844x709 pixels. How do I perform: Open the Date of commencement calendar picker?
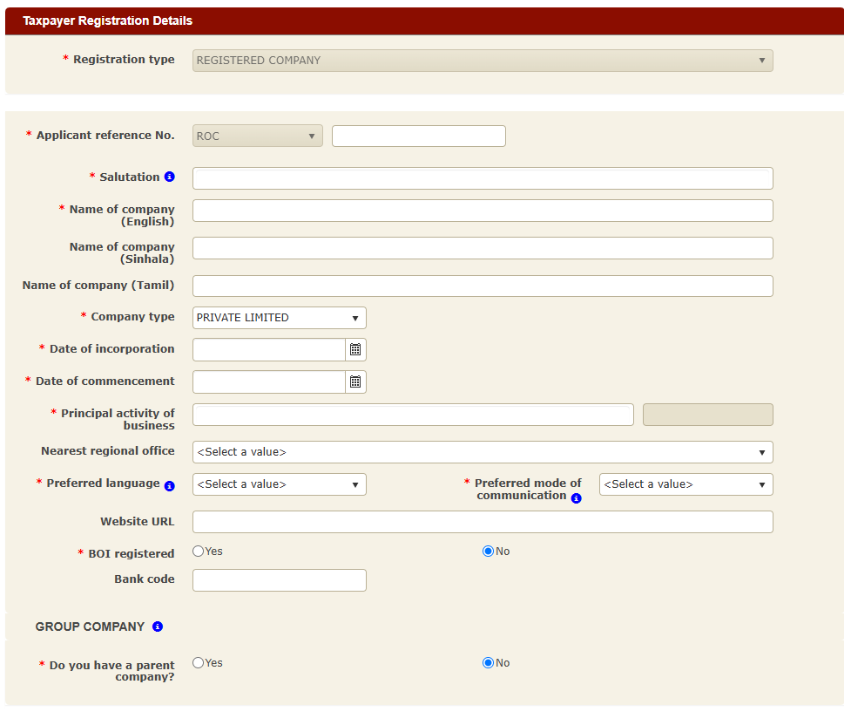[355, 382]
